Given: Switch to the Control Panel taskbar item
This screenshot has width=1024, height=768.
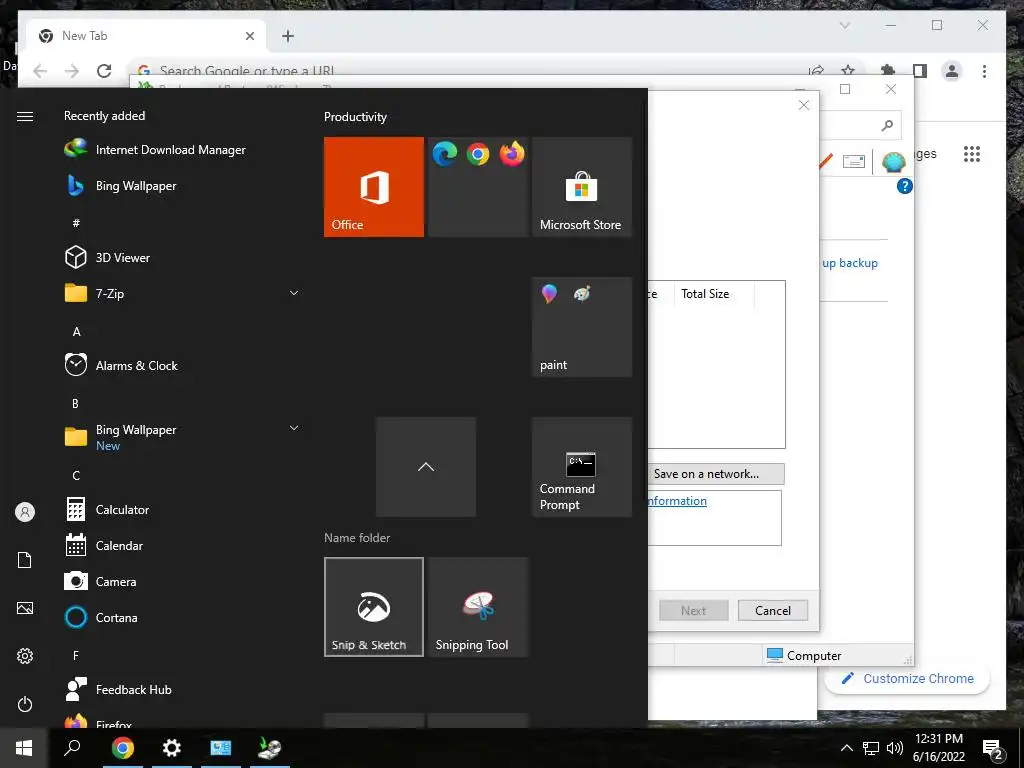Looking at the screenshot, I should [x=221, y=748].
